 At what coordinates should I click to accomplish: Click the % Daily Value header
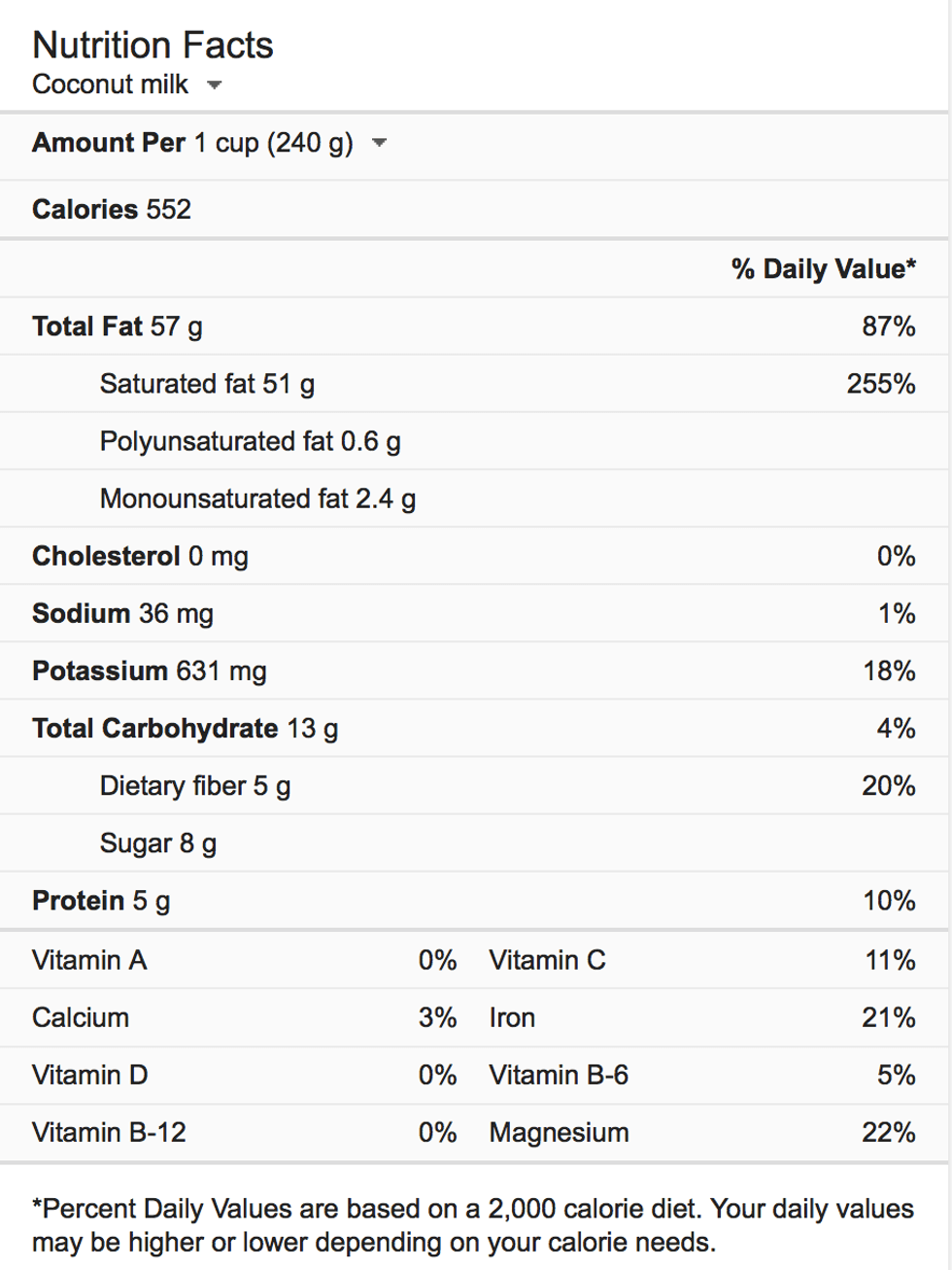tap(823, 269)
